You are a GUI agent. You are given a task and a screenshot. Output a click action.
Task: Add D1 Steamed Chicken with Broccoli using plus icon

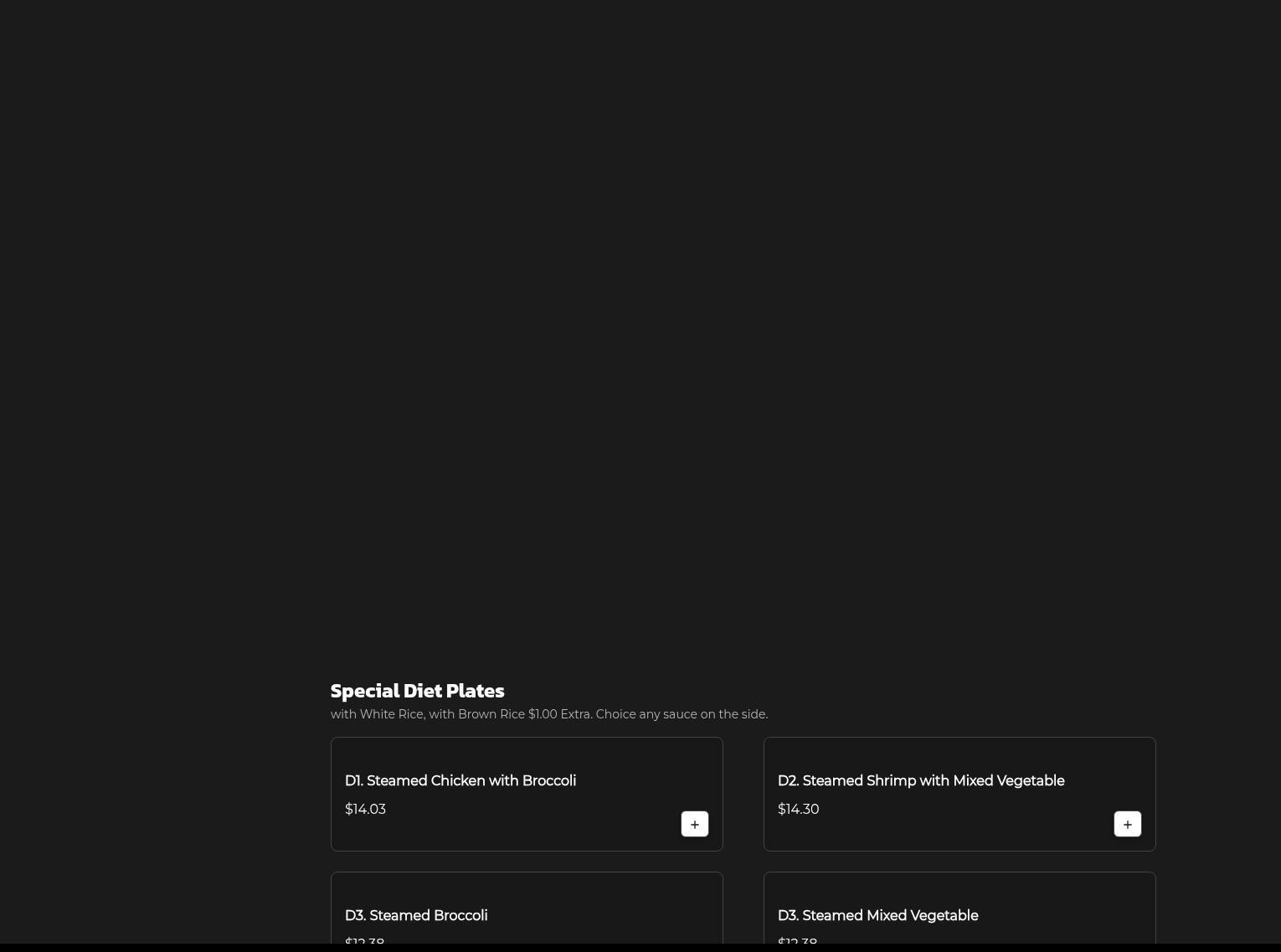click(x=694, y=824)
